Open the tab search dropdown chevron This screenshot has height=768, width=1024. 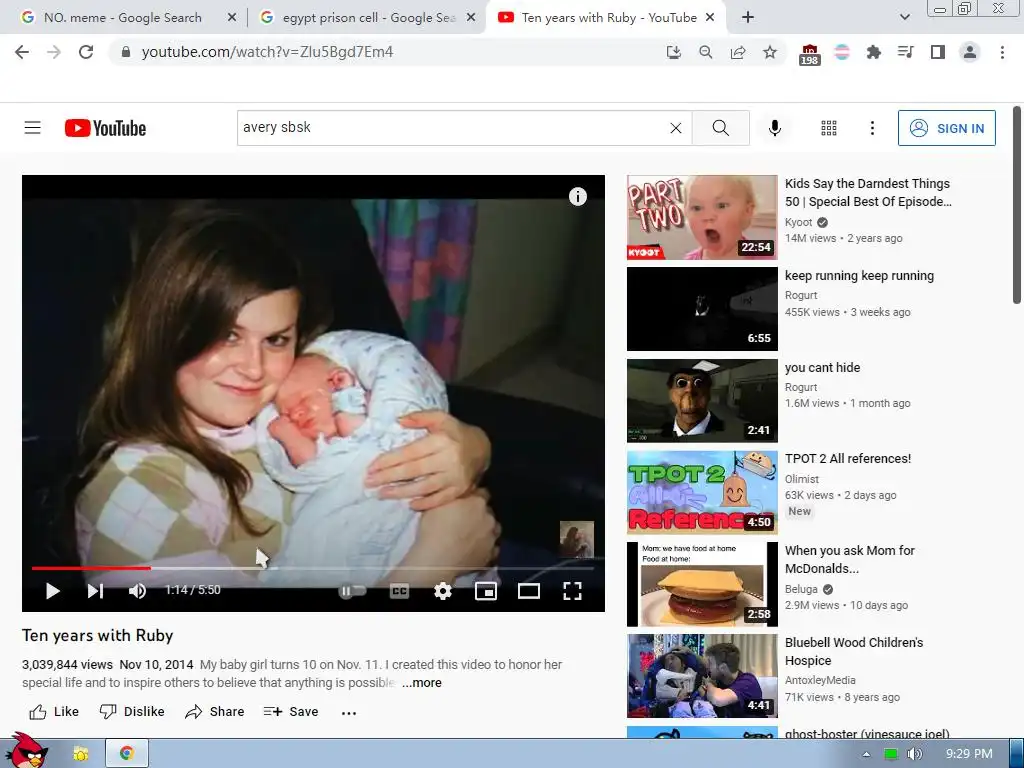(904, 18)
